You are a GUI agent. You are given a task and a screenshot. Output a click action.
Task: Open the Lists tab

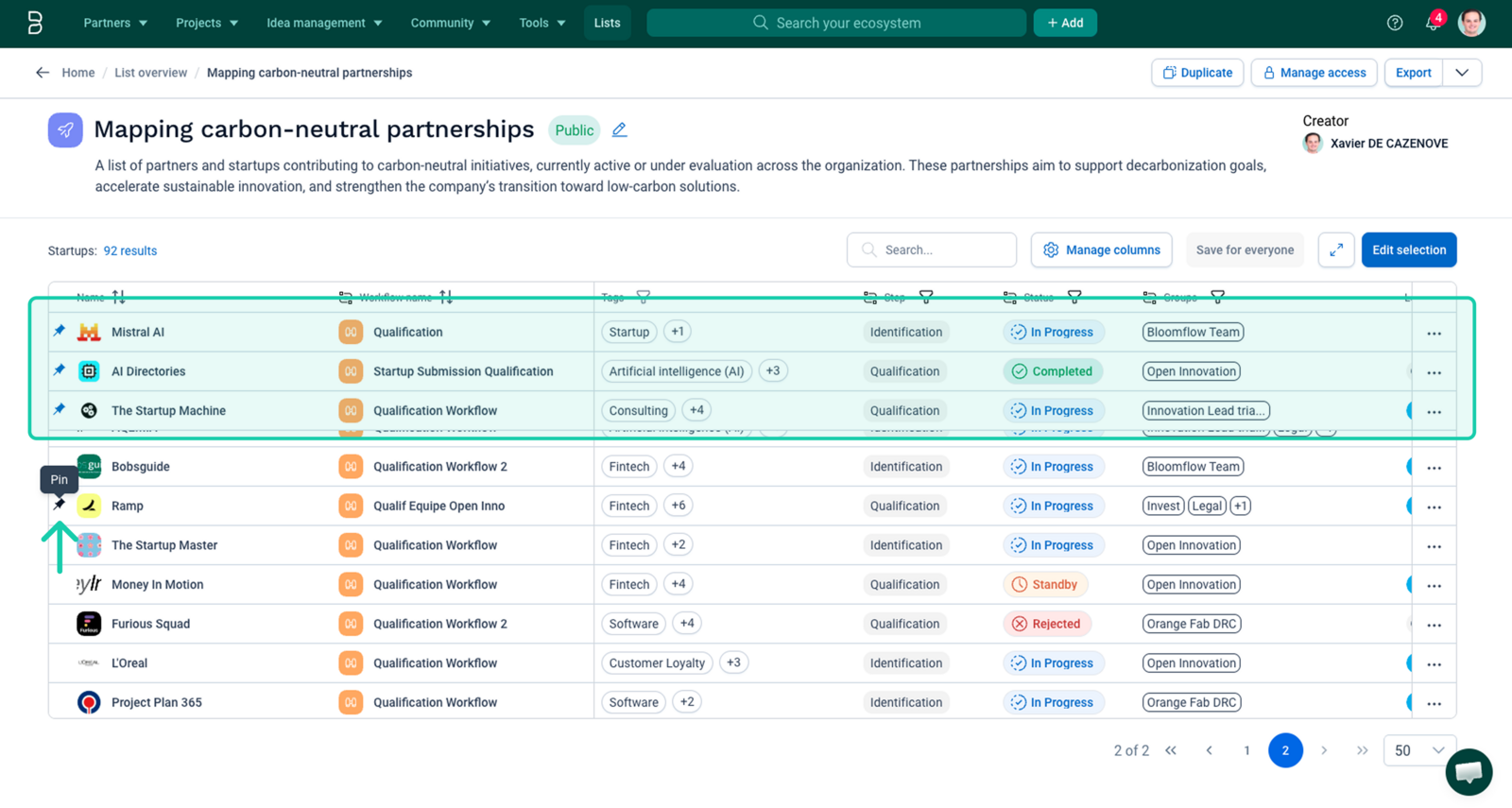[608, 23]
